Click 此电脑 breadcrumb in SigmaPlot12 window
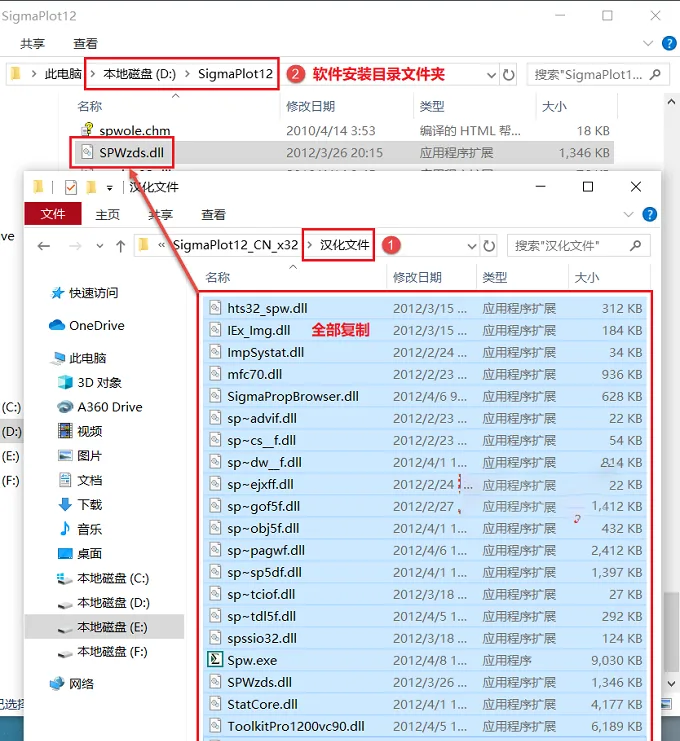 click(63, 74)
